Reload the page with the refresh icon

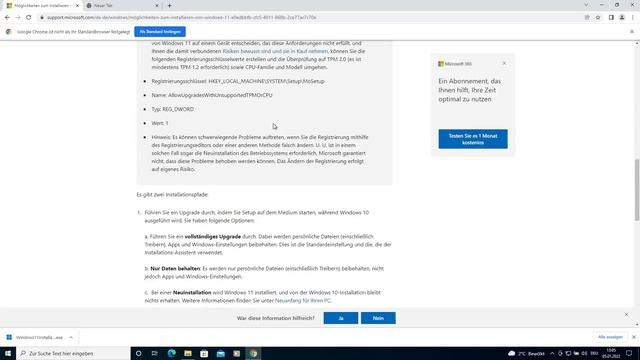coord(29,18)
